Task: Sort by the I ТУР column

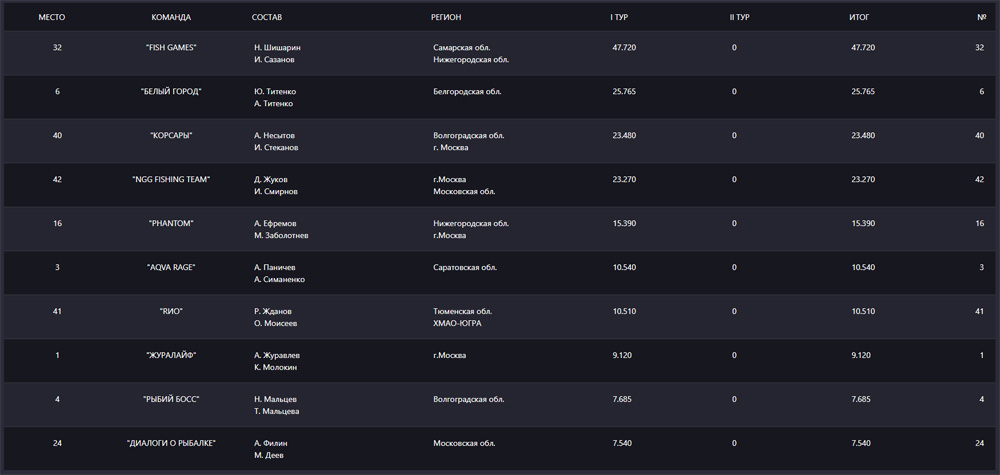Action: (x=619, y=17)
